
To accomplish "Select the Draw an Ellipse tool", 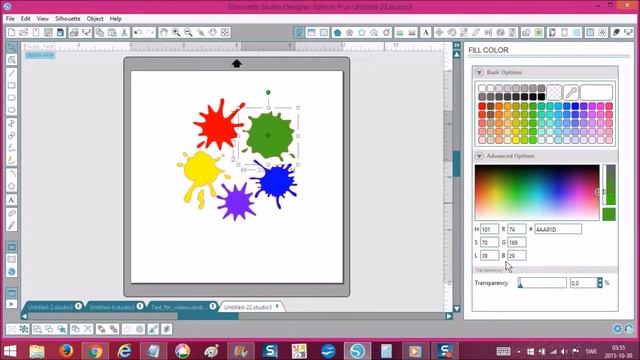I will pyautogui.click(x=11, y=110).
